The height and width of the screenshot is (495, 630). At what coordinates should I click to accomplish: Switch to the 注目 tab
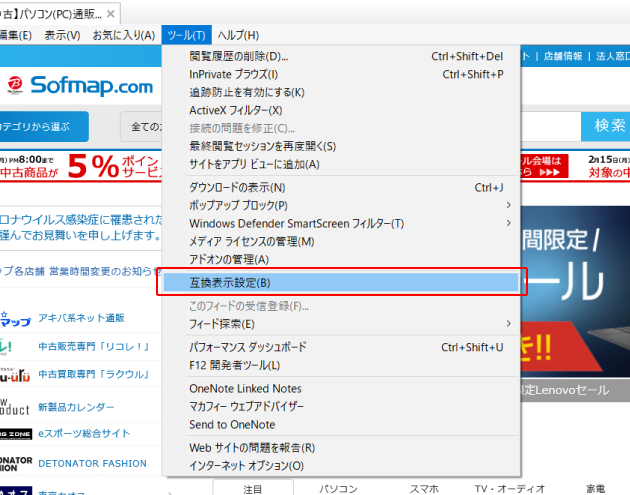(253, 488)
